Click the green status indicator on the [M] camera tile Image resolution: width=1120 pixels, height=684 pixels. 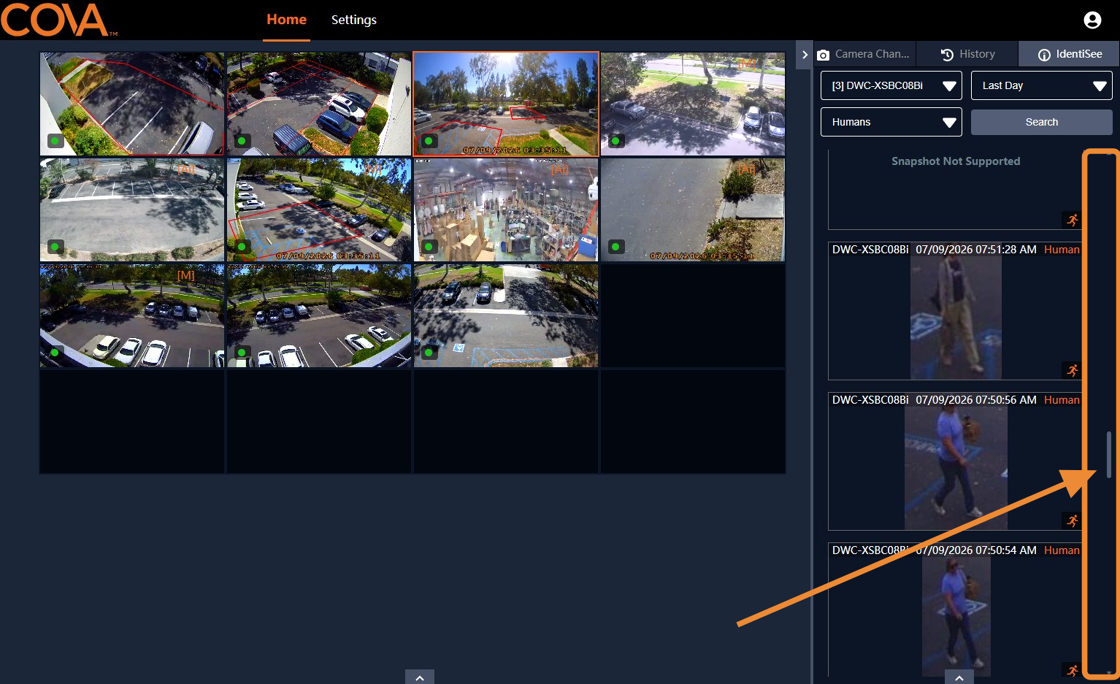point(55,352)
